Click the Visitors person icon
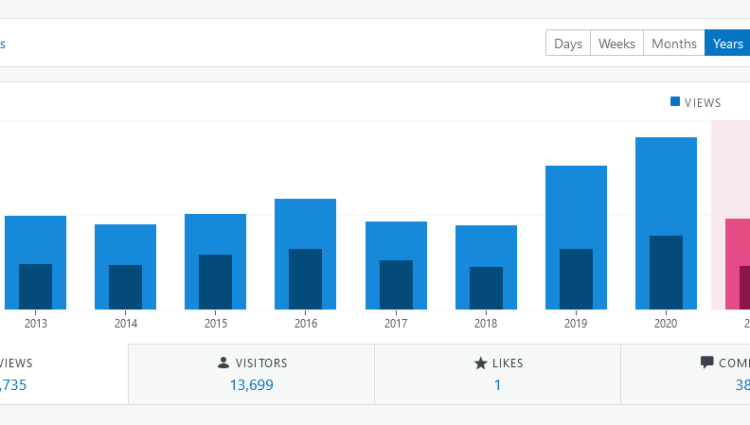 coord(223,363)
